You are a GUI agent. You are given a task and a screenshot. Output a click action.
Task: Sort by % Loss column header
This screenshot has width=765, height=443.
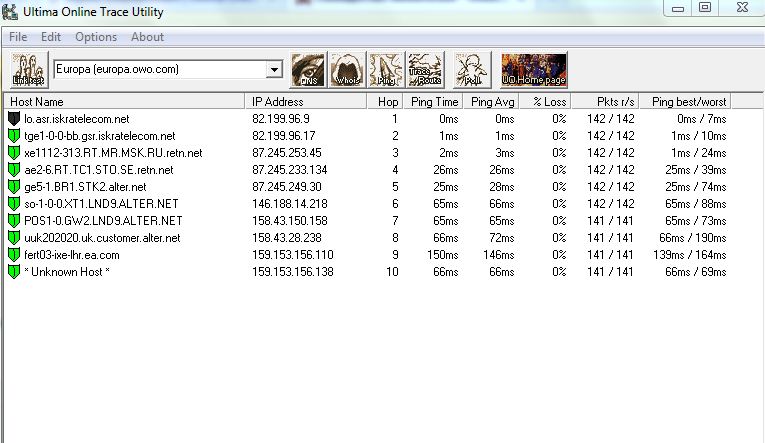(545, 101)
